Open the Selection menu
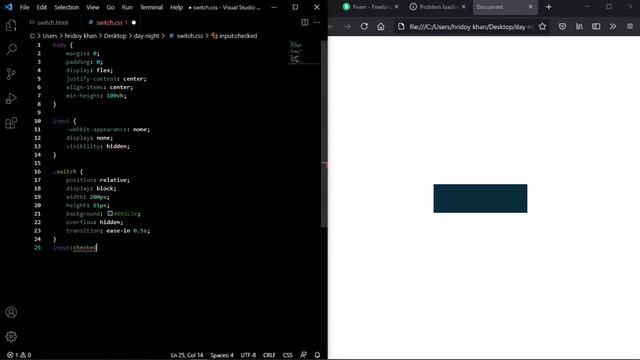 tap(67, 7)
